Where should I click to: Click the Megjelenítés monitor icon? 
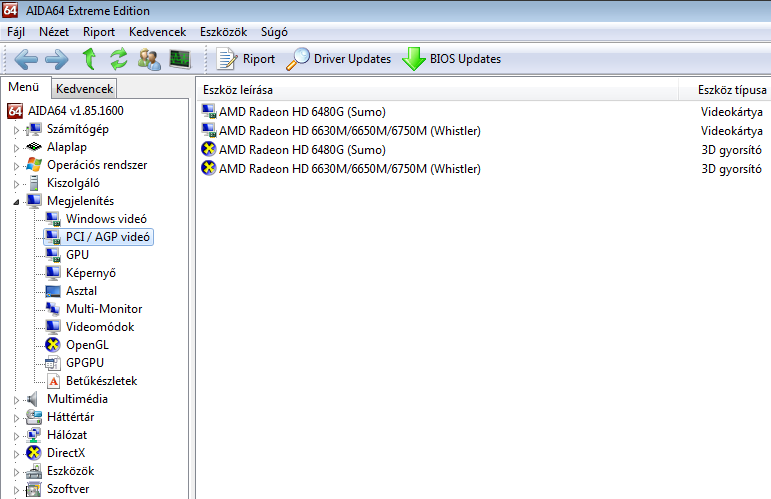(34, 201)
